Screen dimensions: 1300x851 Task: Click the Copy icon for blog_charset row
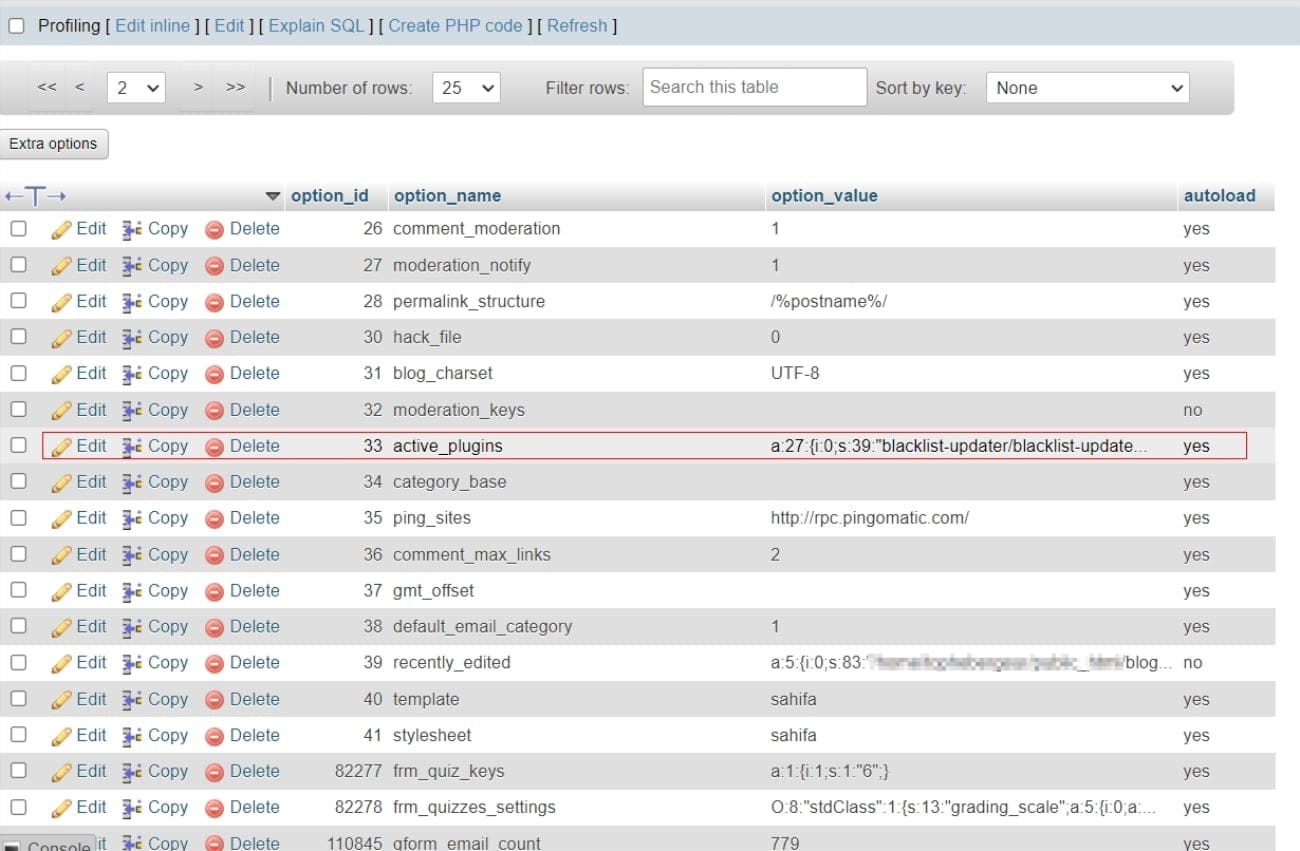click(x=133, y=374)
